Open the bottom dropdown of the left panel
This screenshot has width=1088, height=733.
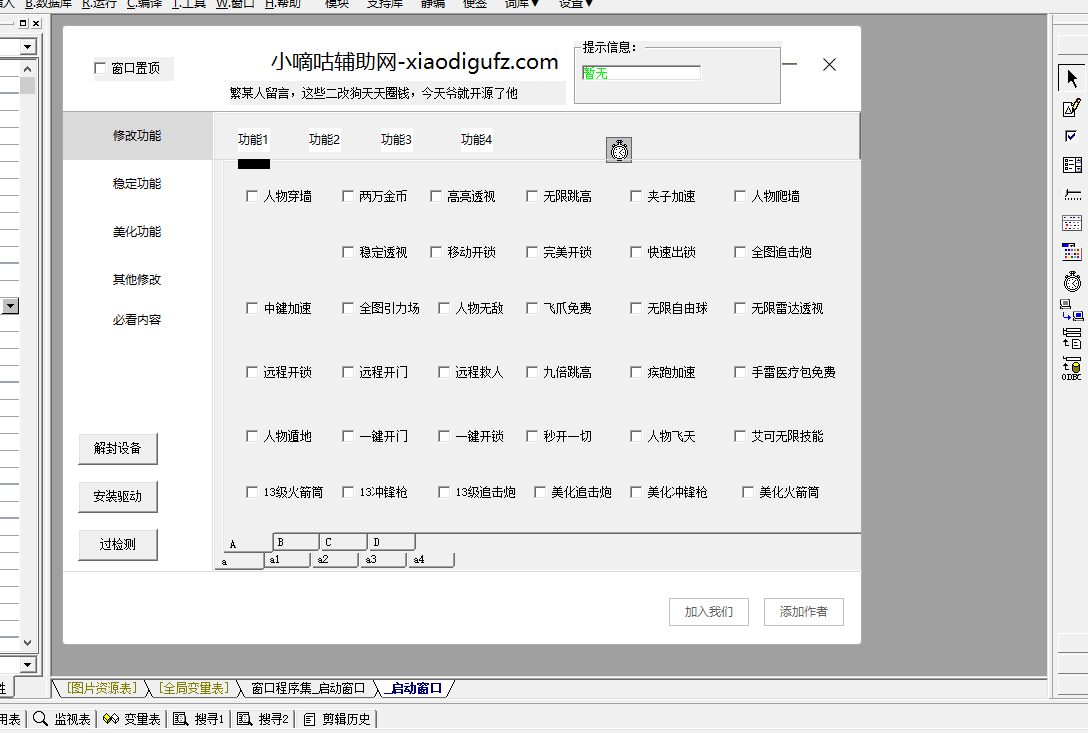click(28, 665)
